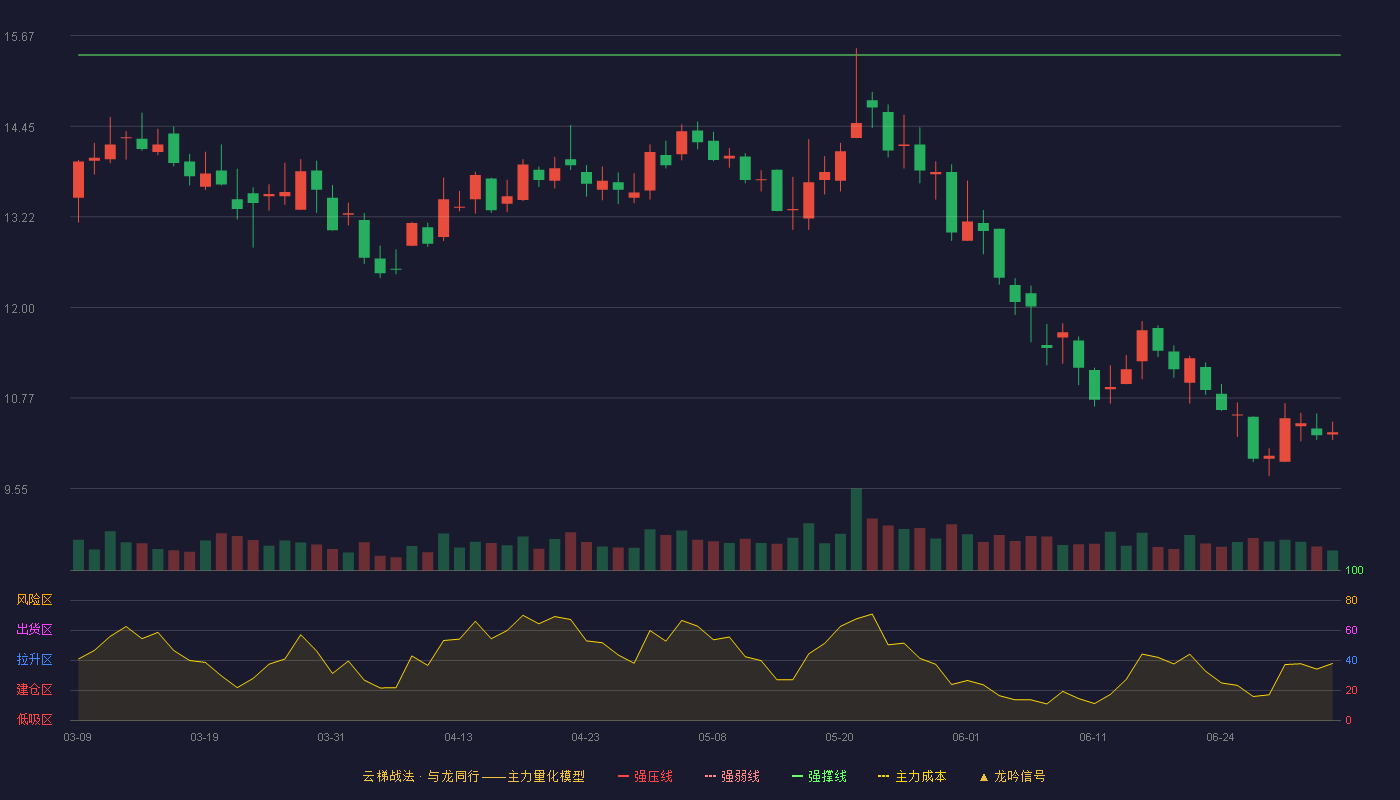
Task: Click the 05-20 date label
Action: pyautogui.click(x=839, y=737)
